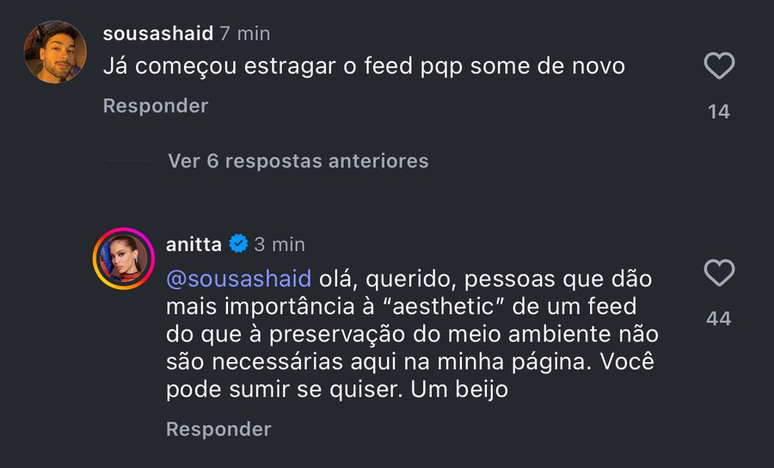Show the 44 likes on Anitta's reply
Image resolution: width=774 pixels, height=468 pixels.
point(719,319)
